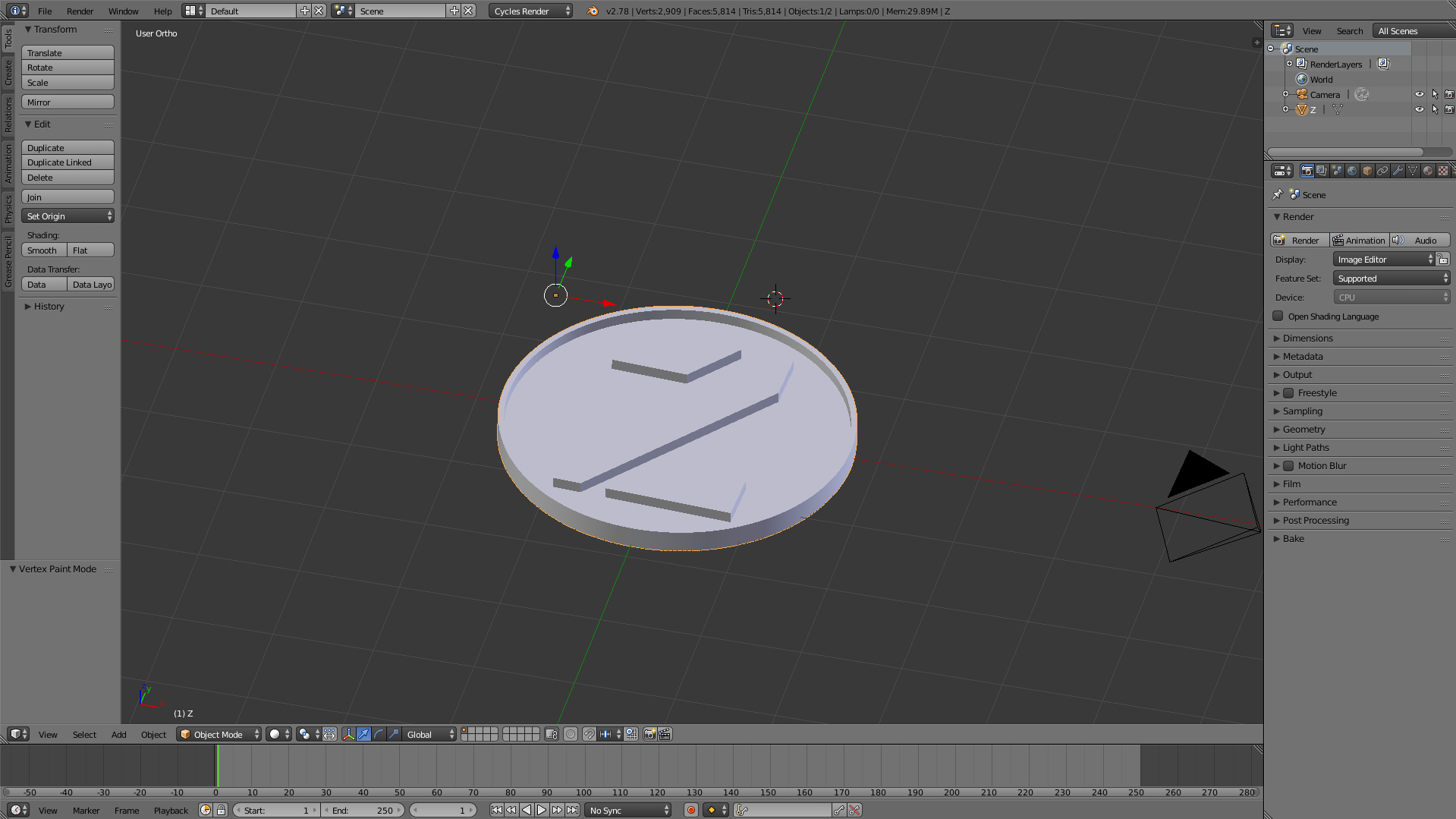The width and height of the screenshot is (1456, 819).
Task: Expand the Sampling panel
Action: point(1302,411)
